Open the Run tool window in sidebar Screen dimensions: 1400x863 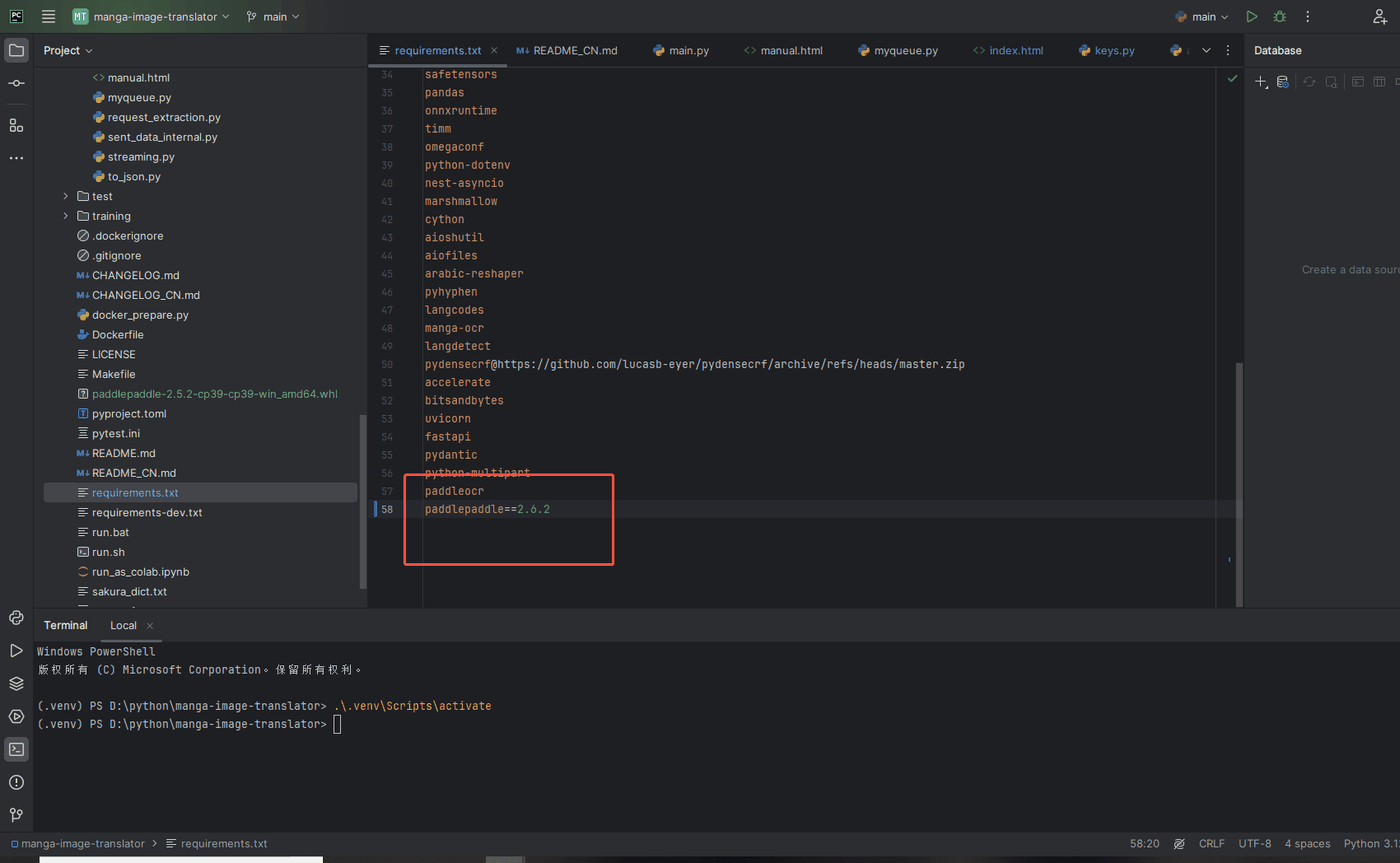coord(16,650)
